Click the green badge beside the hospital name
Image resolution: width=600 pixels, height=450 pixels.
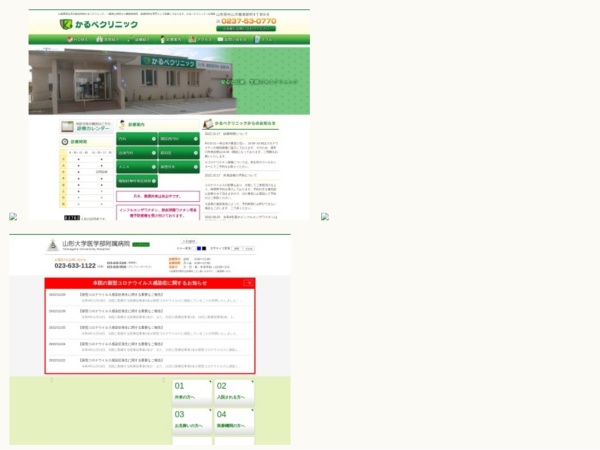point(141,245)
